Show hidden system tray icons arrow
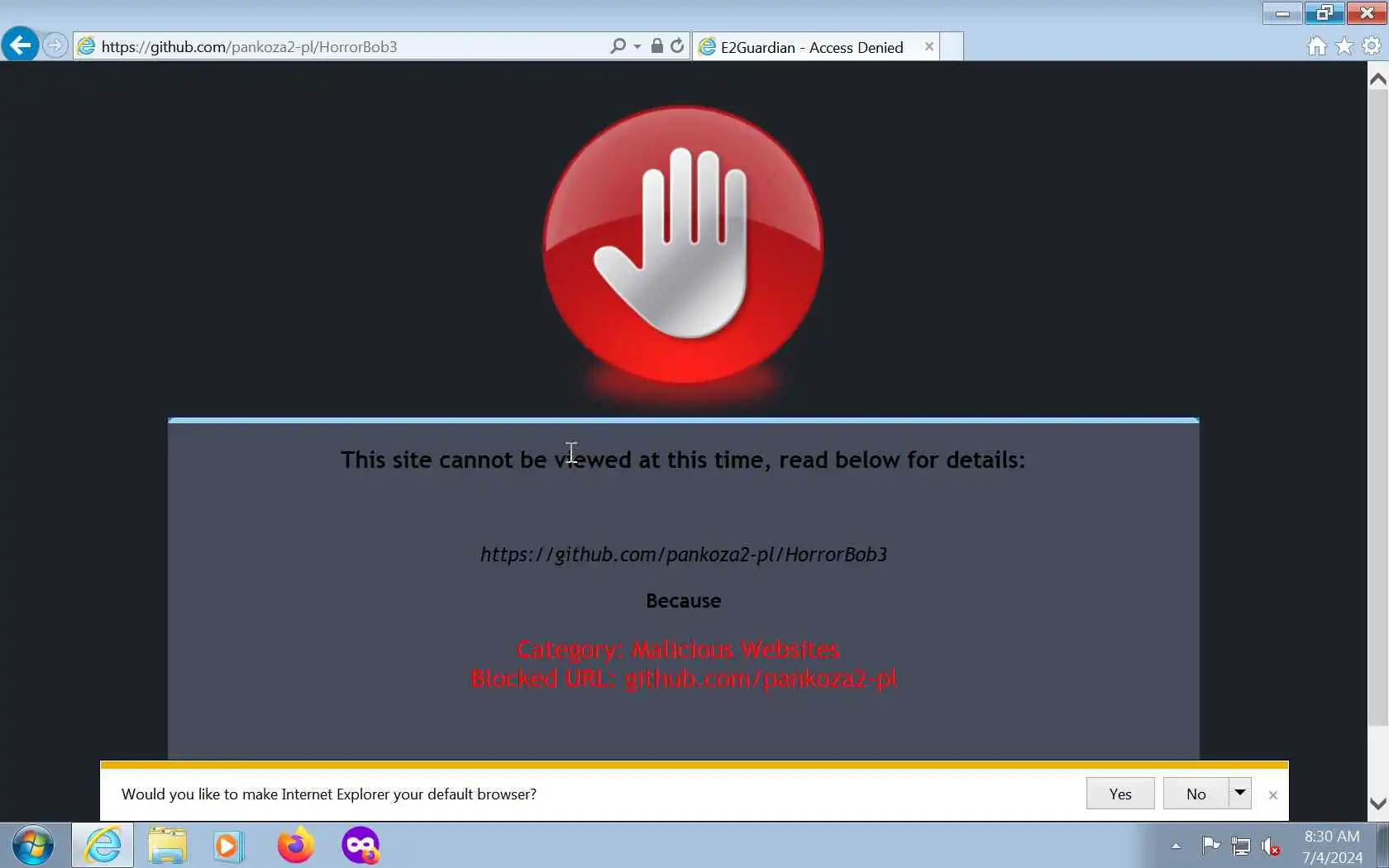 coord(1176,846)
